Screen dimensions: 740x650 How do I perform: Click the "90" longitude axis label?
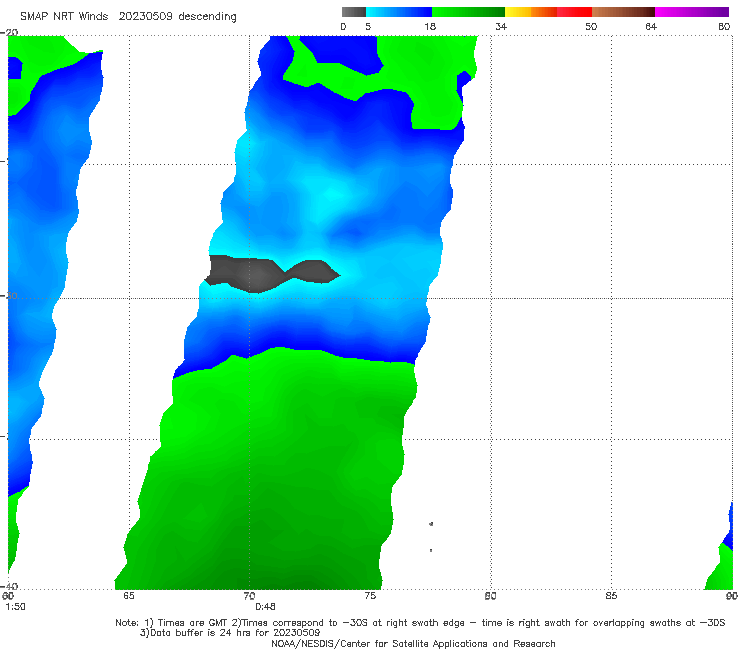[x=732, y=596]
